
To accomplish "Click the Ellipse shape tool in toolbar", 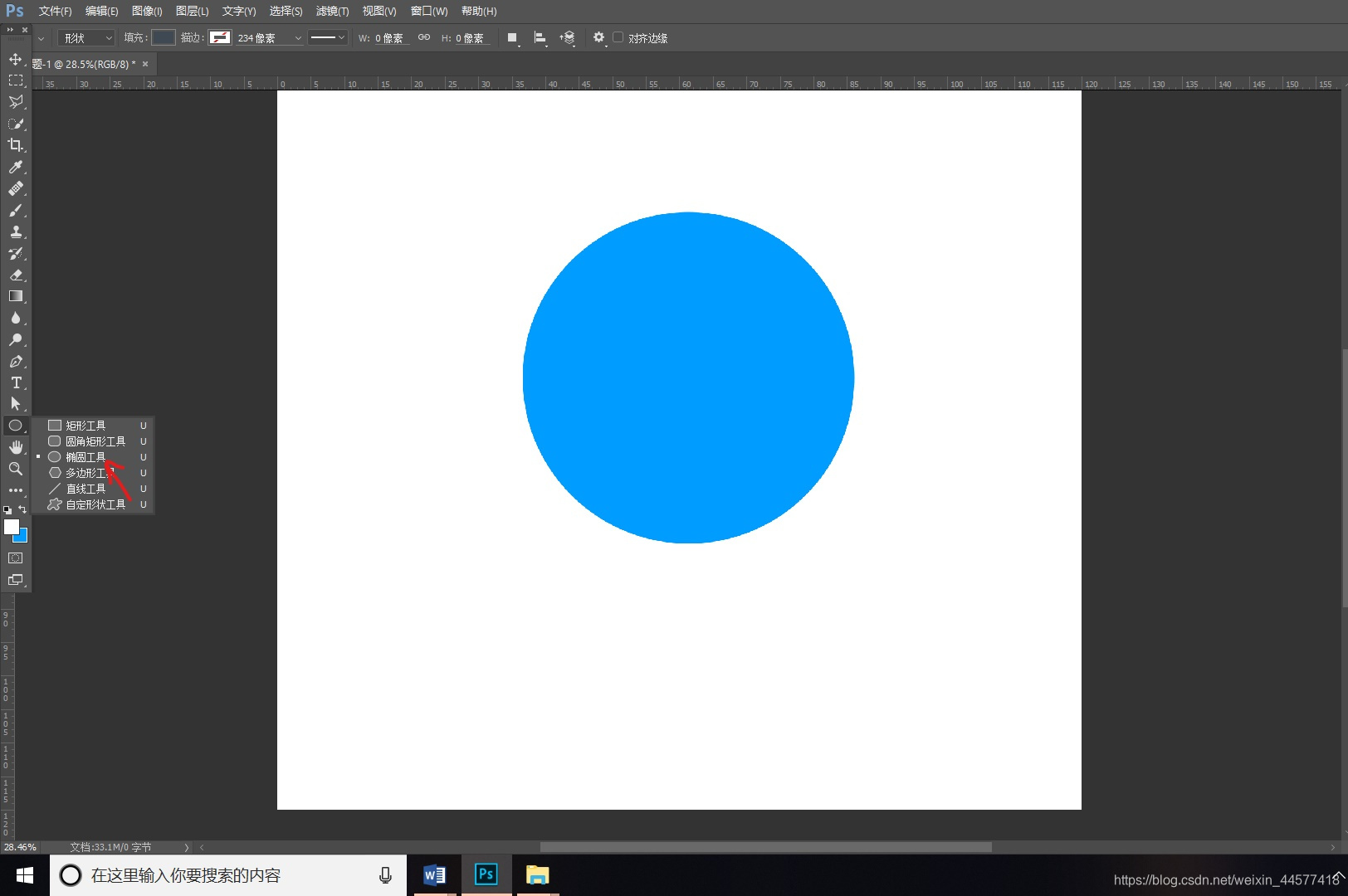I will coord(16,426).
